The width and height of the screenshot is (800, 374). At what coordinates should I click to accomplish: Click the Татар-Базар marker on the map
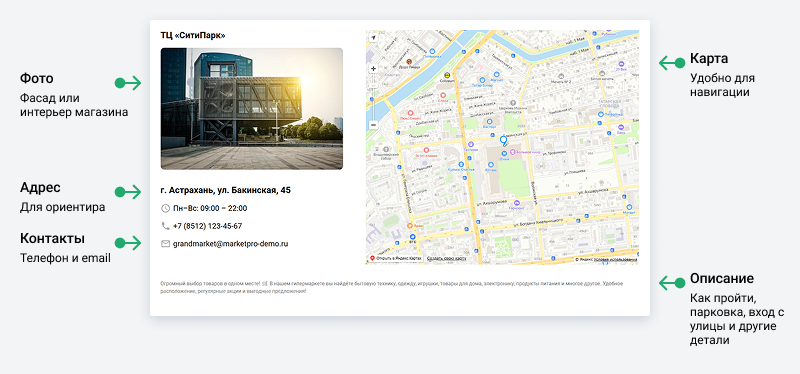click(483, 80)
